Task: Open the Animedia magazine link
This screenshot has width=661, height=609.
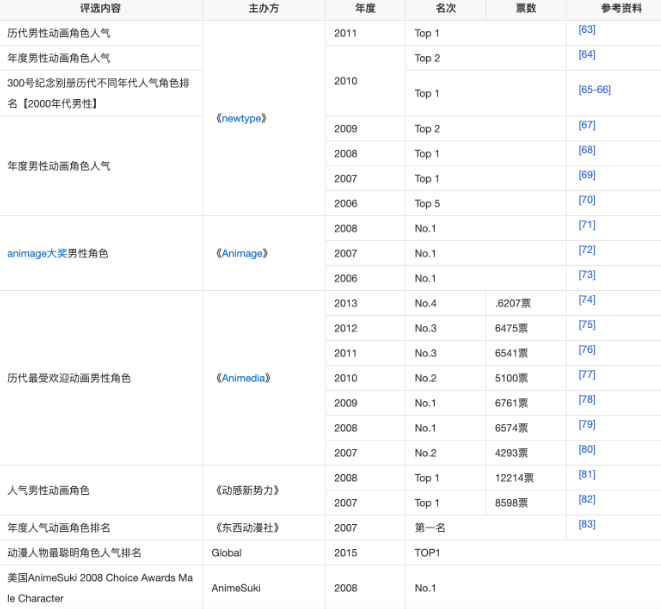Action: tap(243, 378)
